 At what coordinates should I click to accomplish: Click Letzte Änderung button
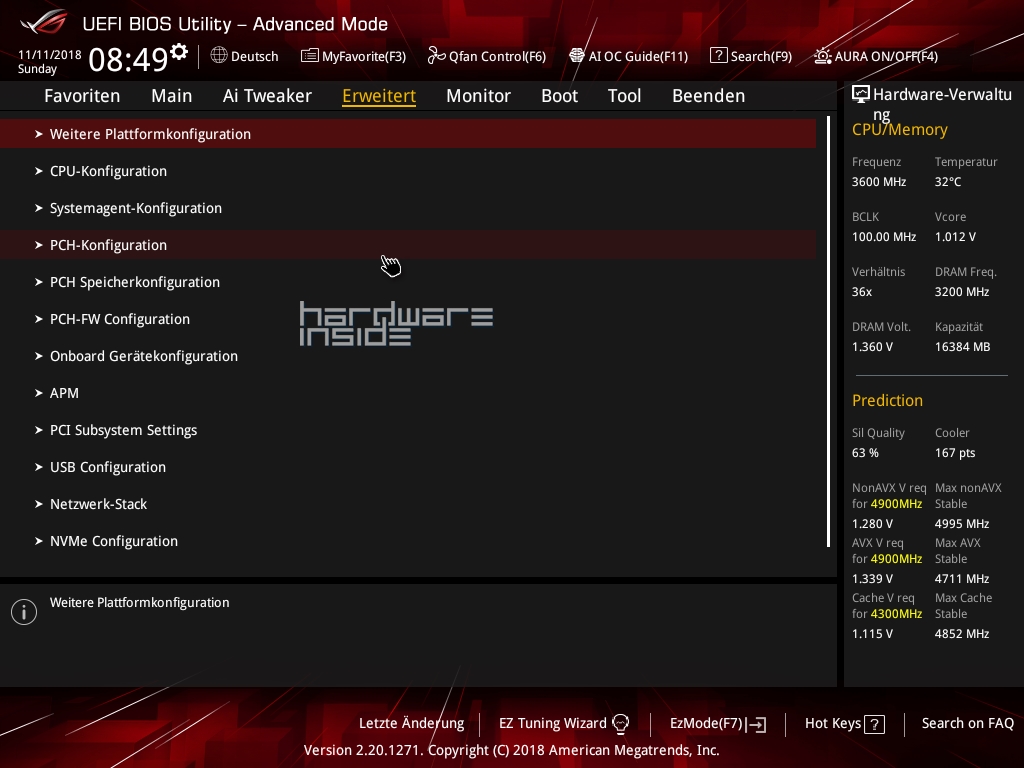(x=411, y=723)
